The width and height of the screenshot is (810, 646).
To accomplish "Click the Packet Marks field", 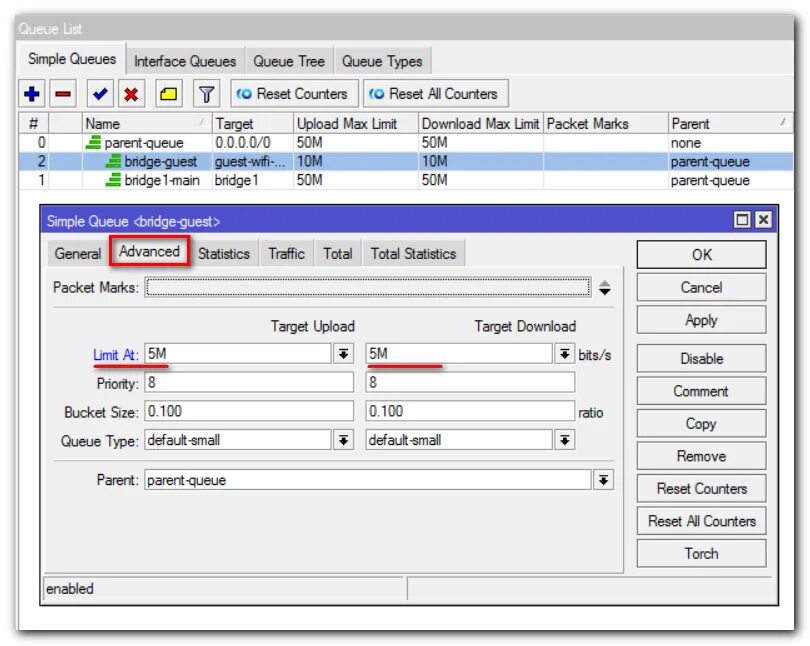I will pos(368,288).
